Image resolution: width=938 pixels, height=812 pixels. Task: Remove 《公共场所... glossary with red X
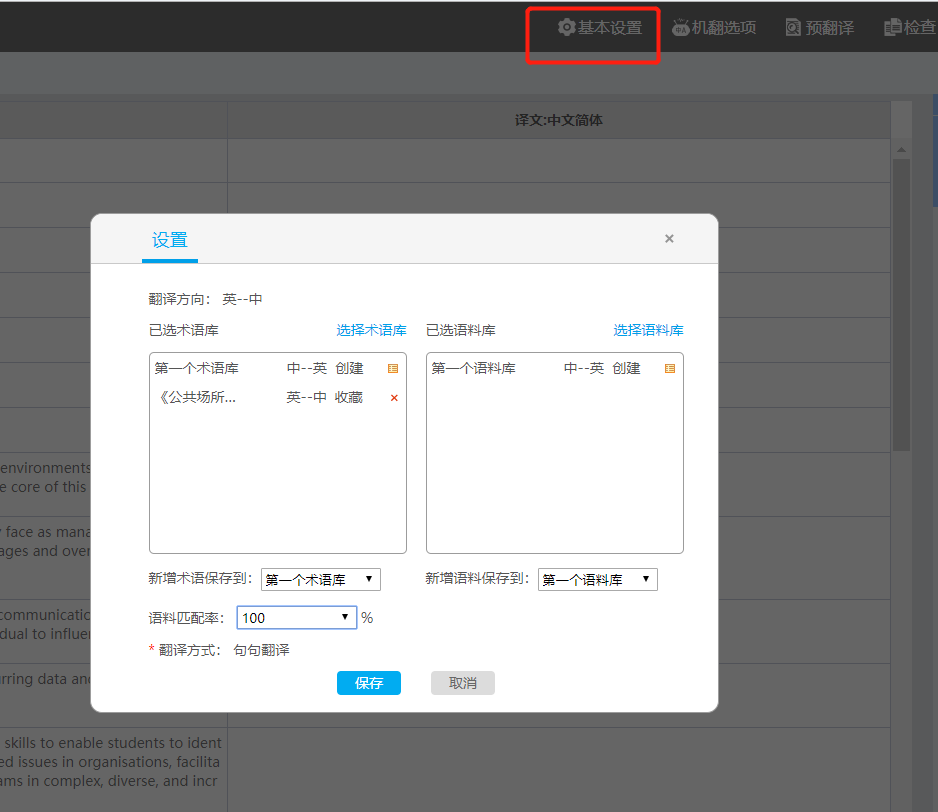(x=394, y=398)
